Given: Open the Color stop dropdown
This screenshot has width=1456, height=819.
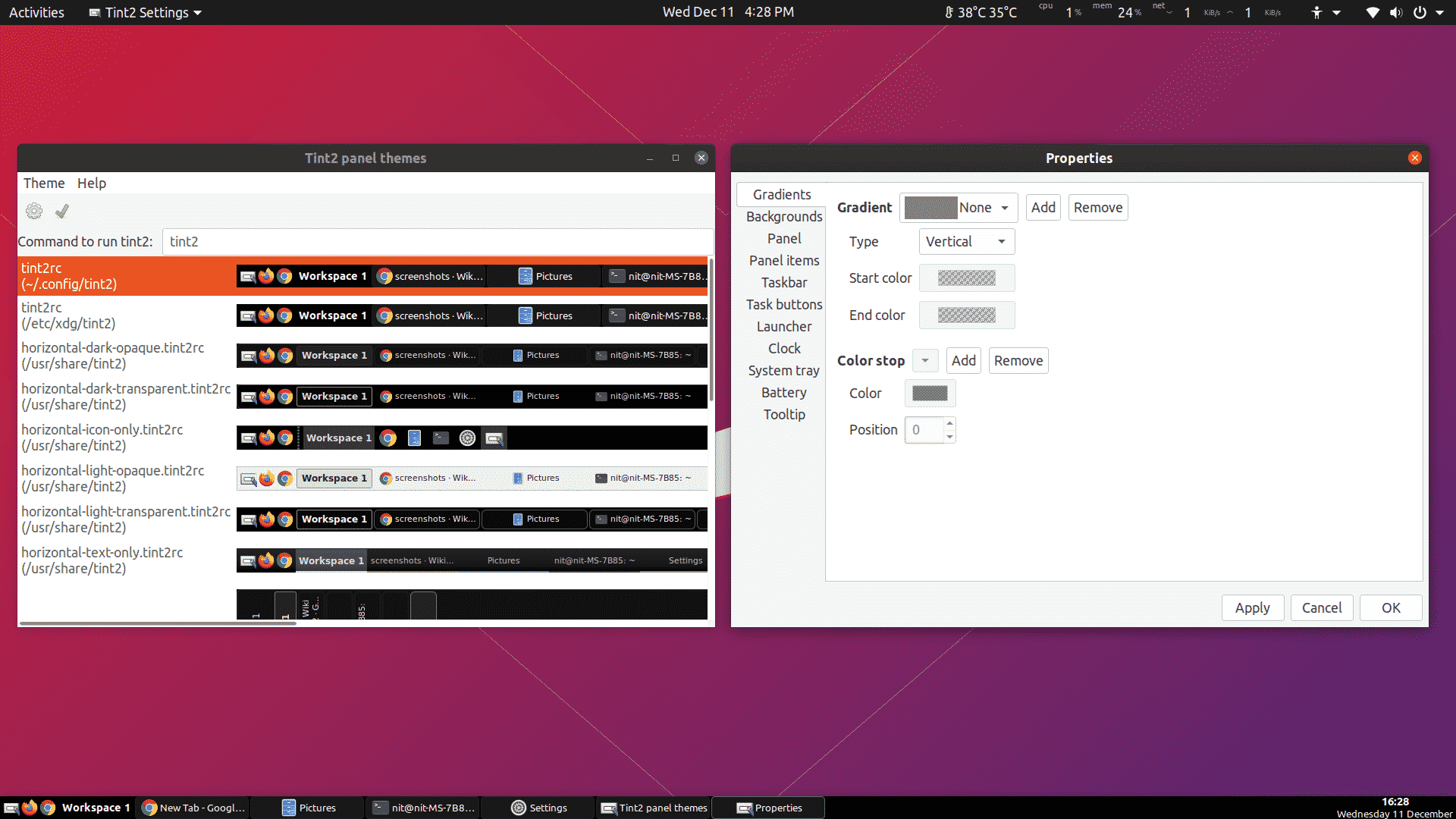Looking at the screenshot, I should pyautogui.click(x=925, y=361).
